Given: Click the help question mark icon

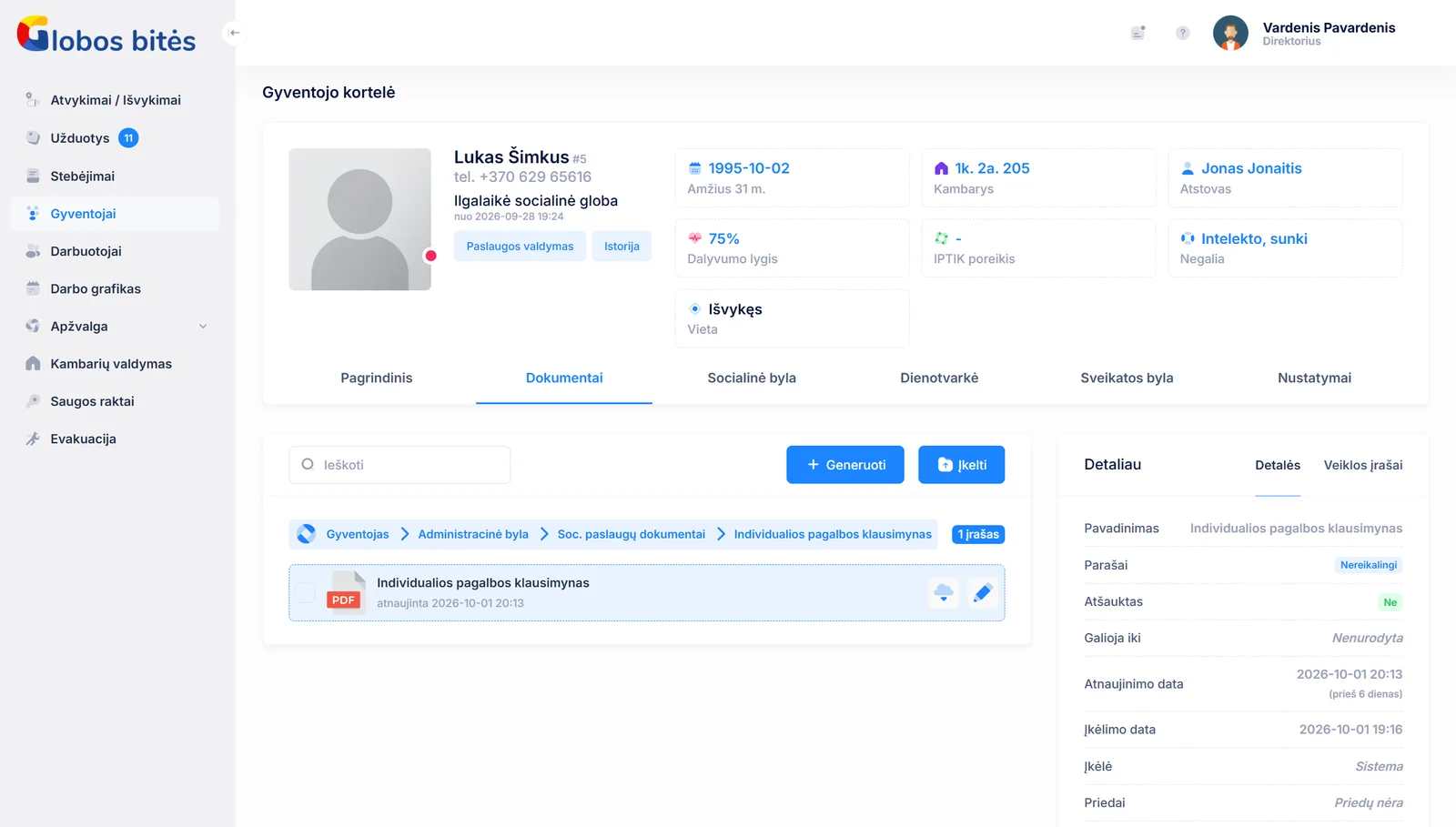Looking at the screenshot, I should [1182, 33].
